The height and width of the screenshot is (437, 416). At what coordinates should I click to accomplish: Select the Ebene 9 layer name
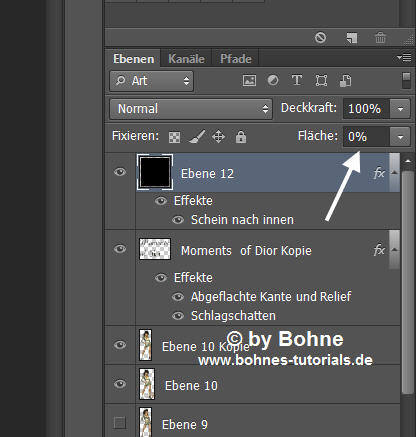click(185, 425)
